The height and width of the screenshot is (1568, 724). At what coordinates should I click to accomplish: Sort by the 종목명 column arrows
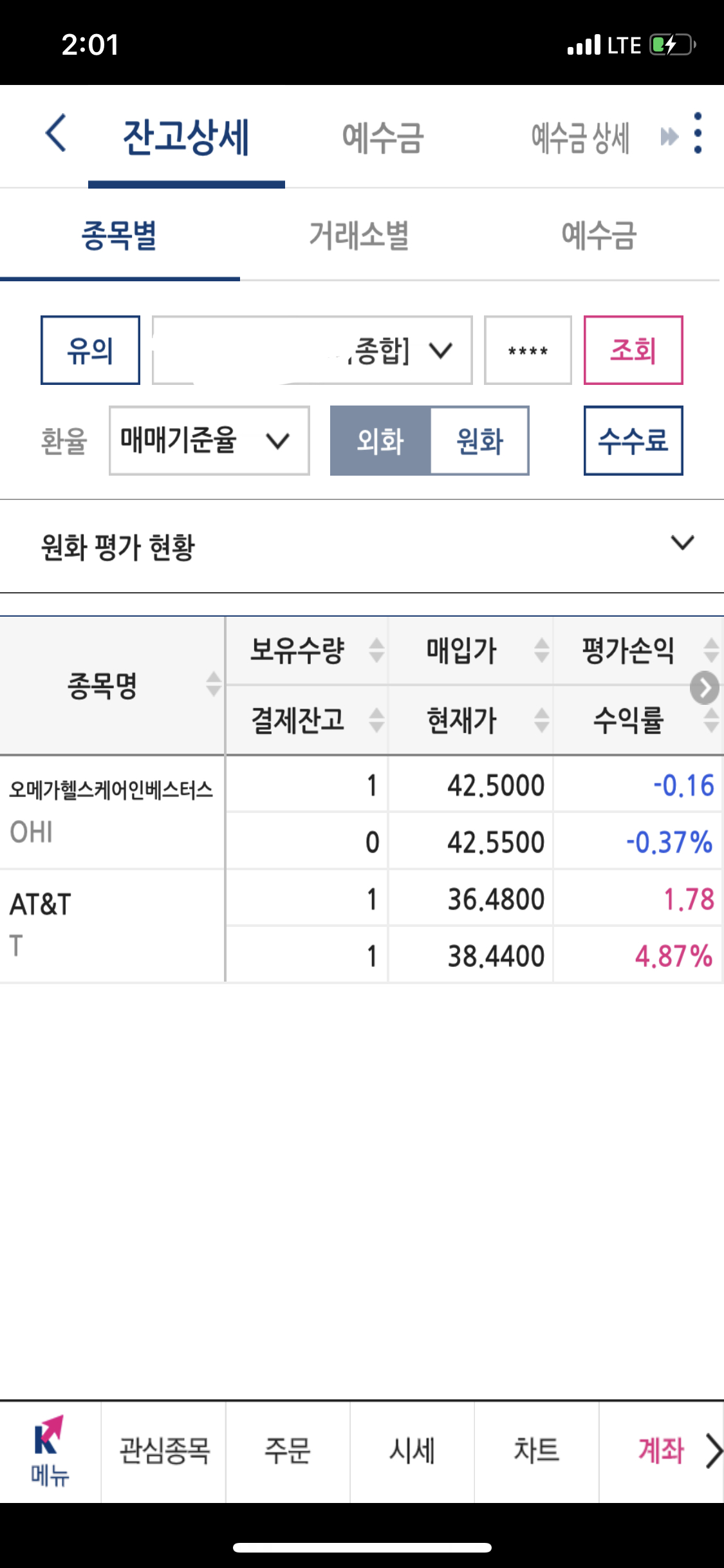214,684
